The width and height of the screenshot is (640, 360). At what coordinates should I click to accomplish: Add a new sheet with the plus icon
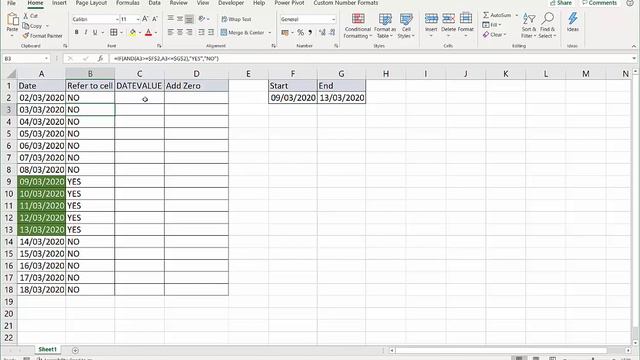[75, 350]
